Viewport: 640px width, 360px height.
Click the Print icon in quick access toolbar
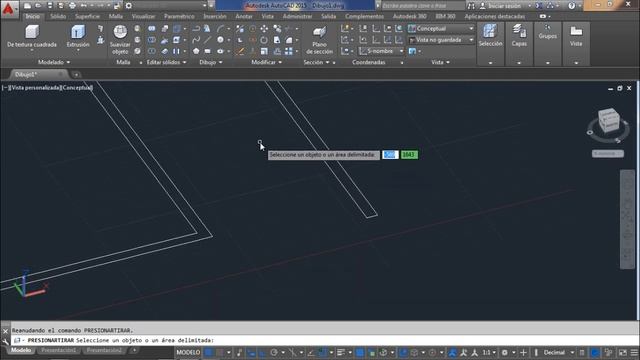(x=72, y=6)
